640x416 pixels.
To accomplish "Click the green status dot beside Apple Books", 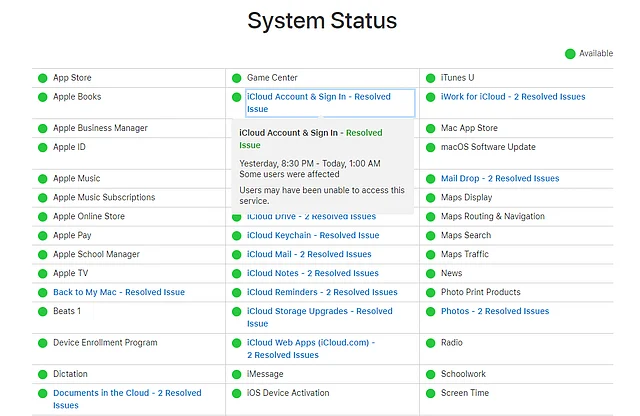I will point(42,97).
